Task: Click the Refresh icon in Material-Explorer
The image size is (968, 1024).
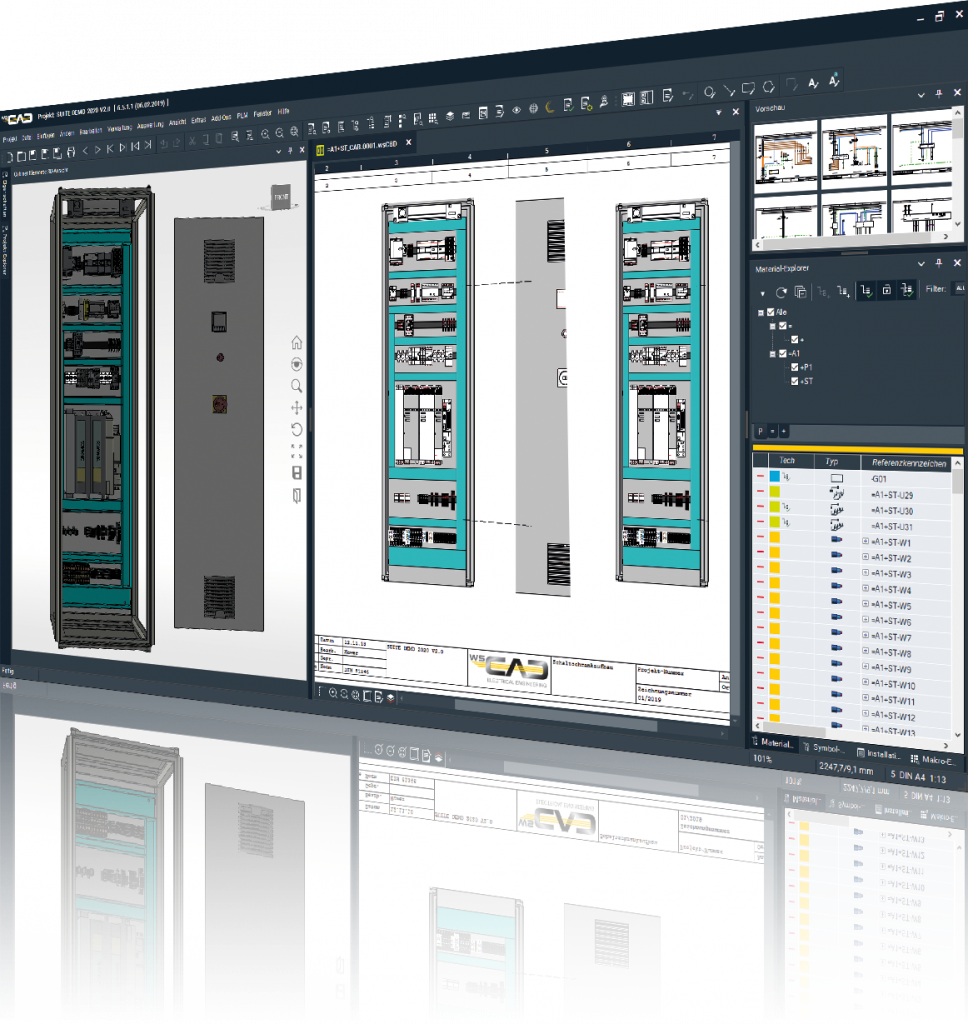Action: [x=781, y=291]
